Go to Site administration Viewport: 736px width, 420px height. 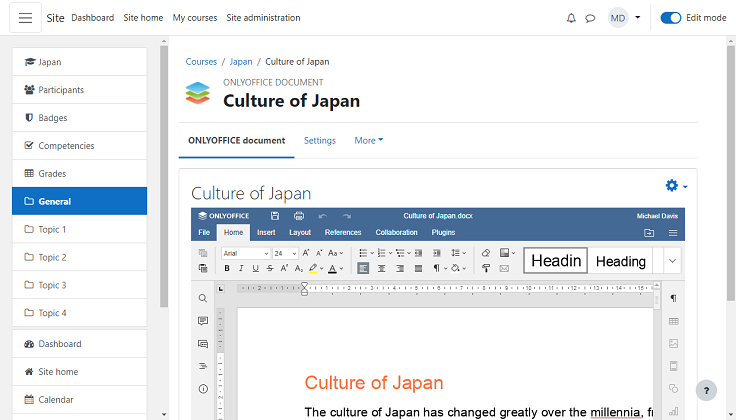point(263,18)
